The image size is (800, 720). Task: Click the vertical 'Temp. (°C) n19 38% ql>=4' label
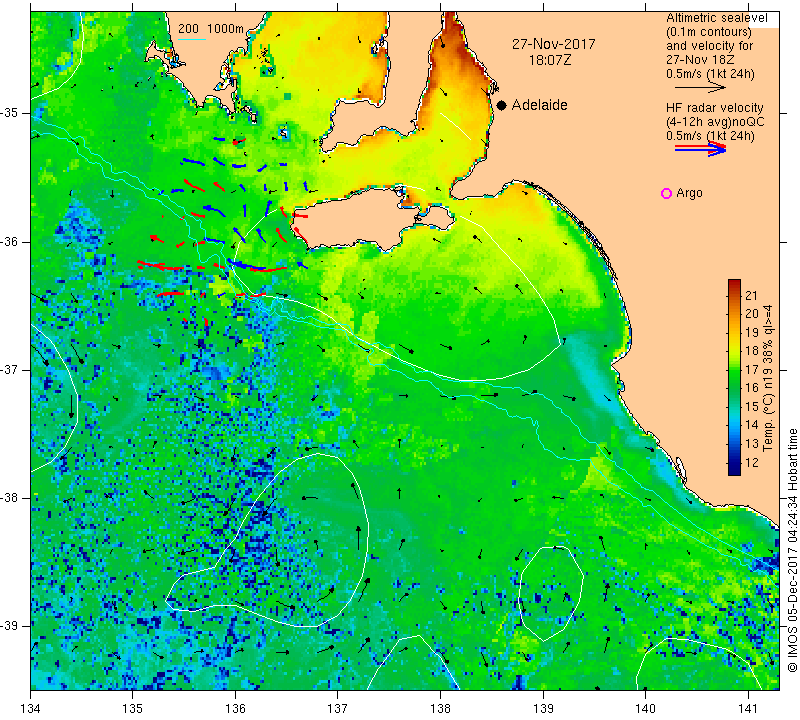767,378
